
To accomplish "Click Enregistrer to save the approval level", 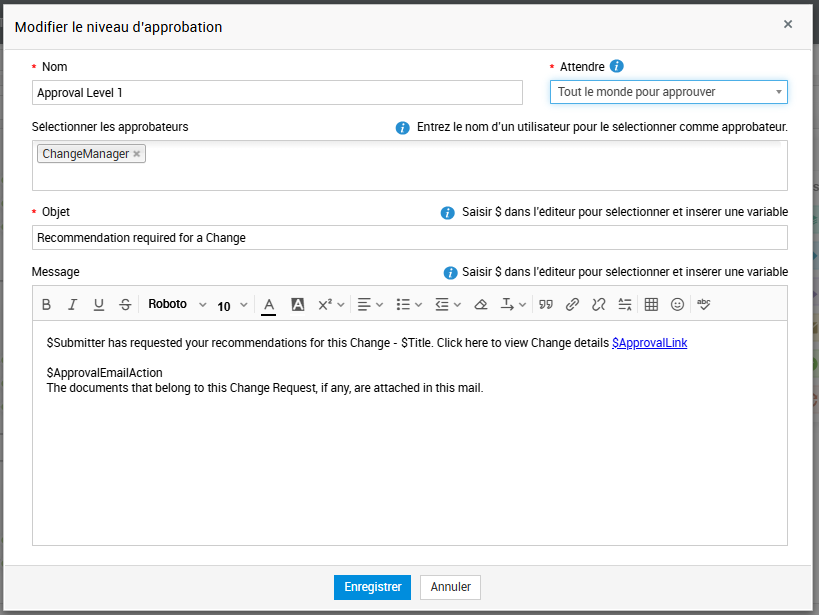I will [x=372, y=587].
